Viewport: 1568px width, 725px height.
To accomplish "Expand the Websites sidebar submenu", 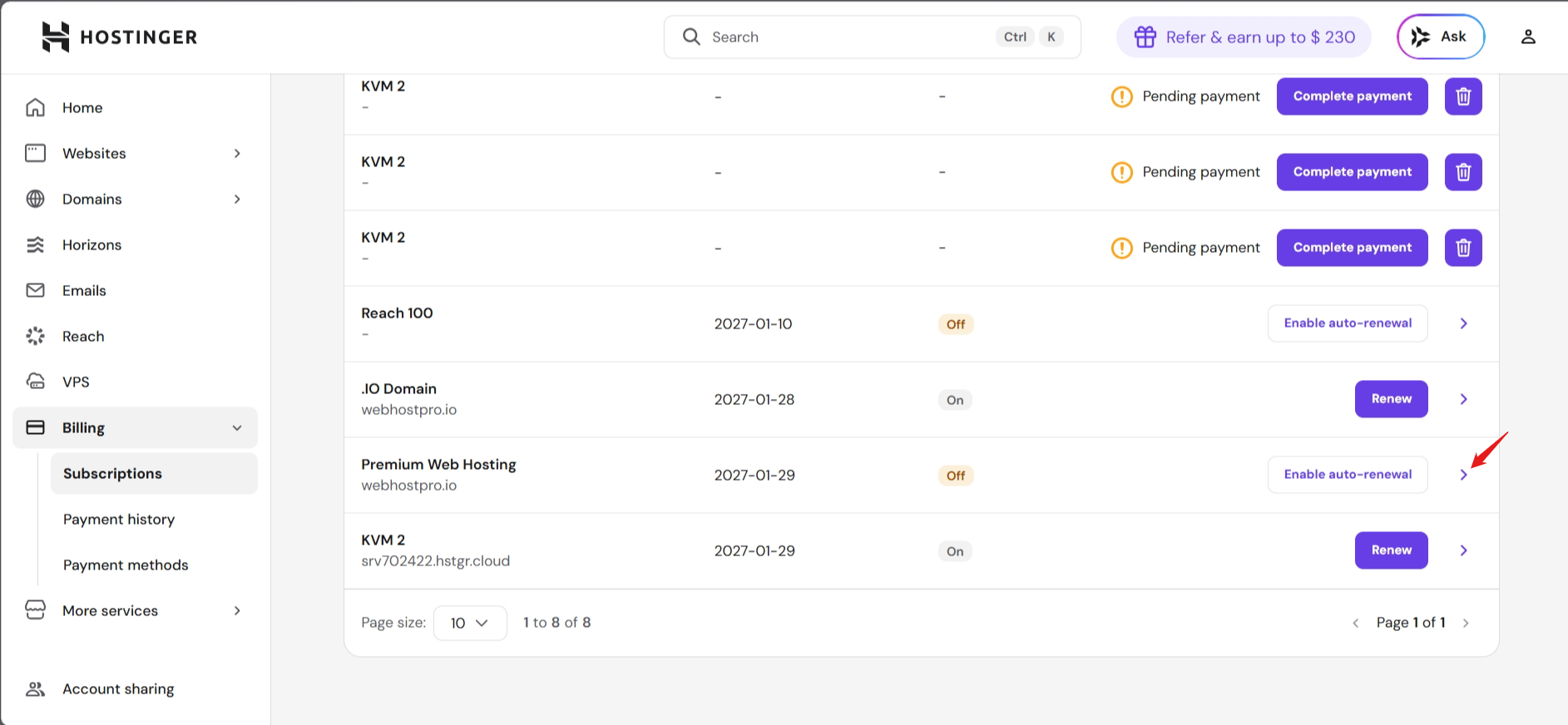I will [237, 153].
